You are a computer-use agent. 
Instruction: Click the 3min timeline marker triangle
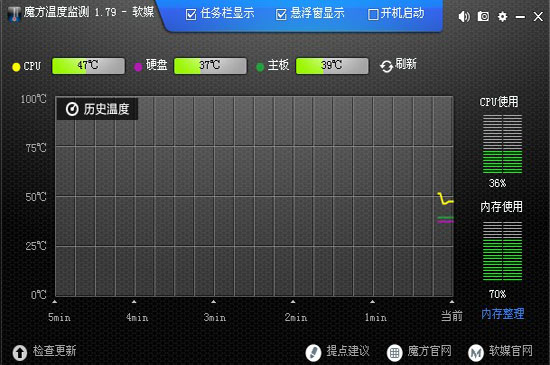click(213, 302)
